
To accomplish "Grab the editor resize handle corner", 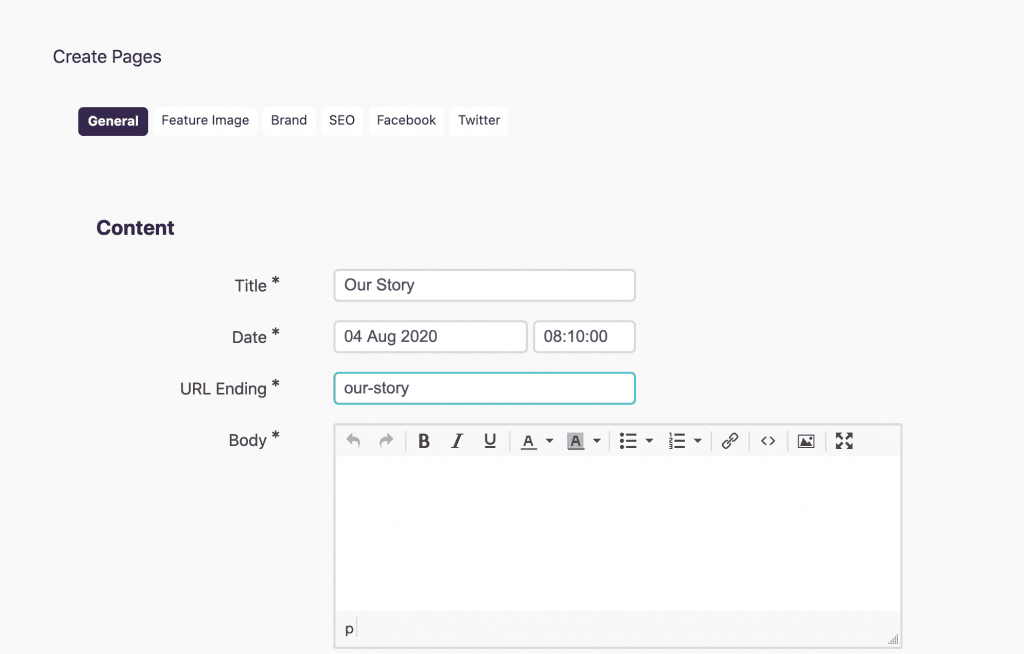I will [893, 640].
